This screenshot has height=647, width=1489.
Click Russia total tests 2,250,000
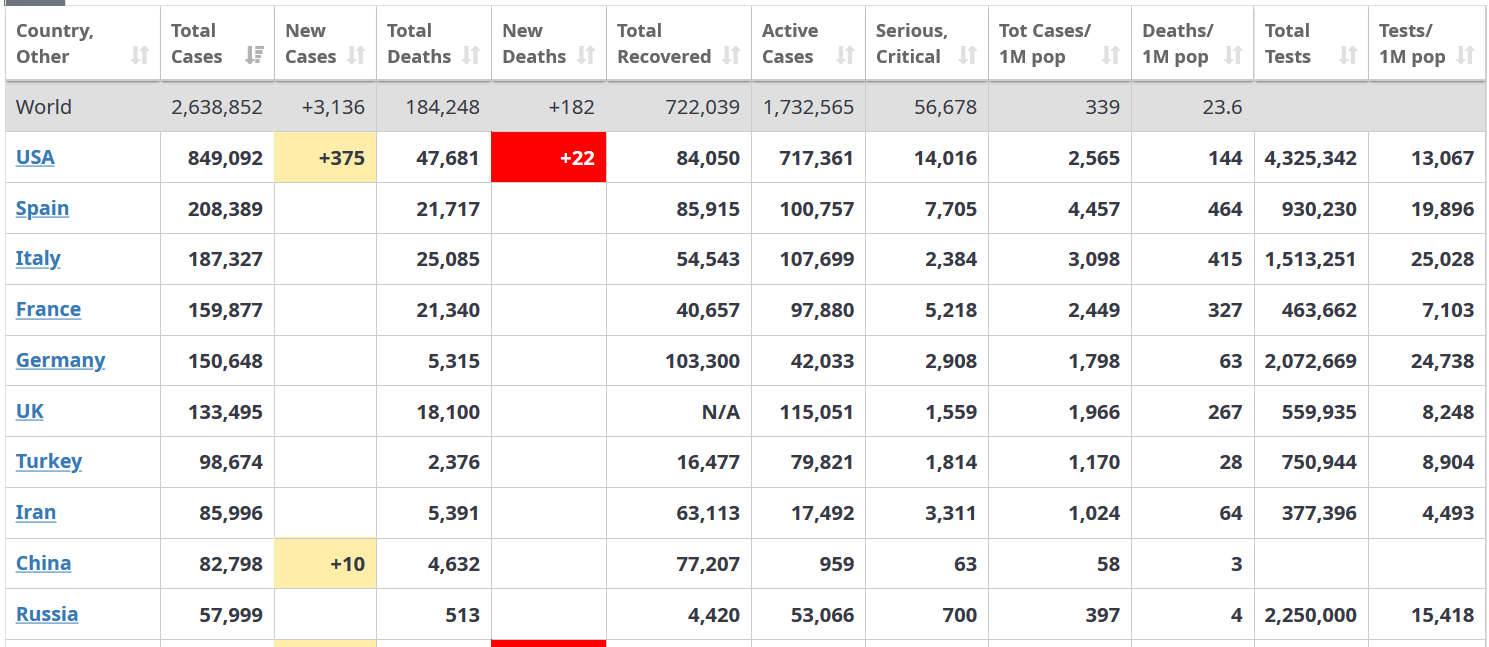(1311, 615)
